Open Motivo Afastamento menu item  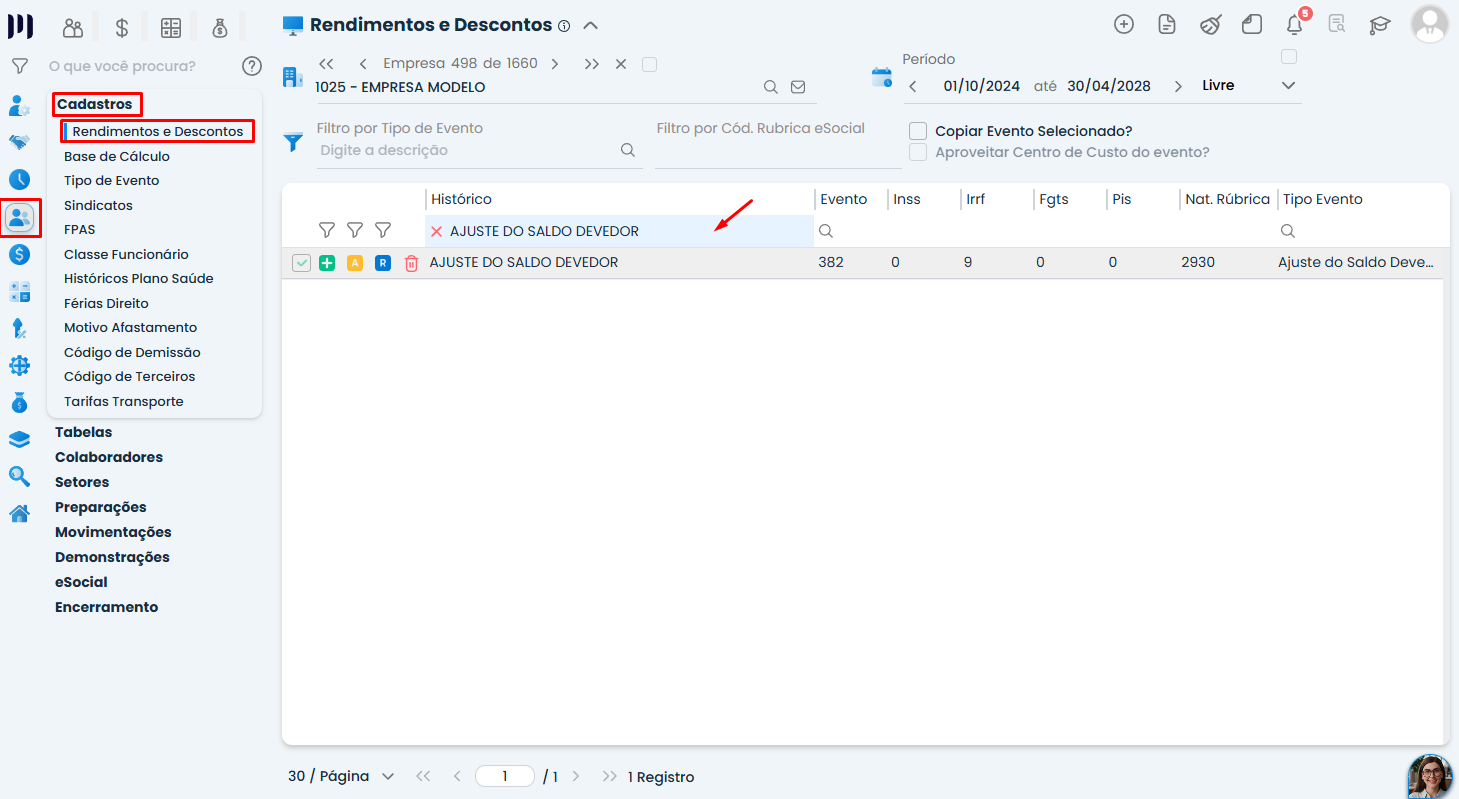point(131,327)
